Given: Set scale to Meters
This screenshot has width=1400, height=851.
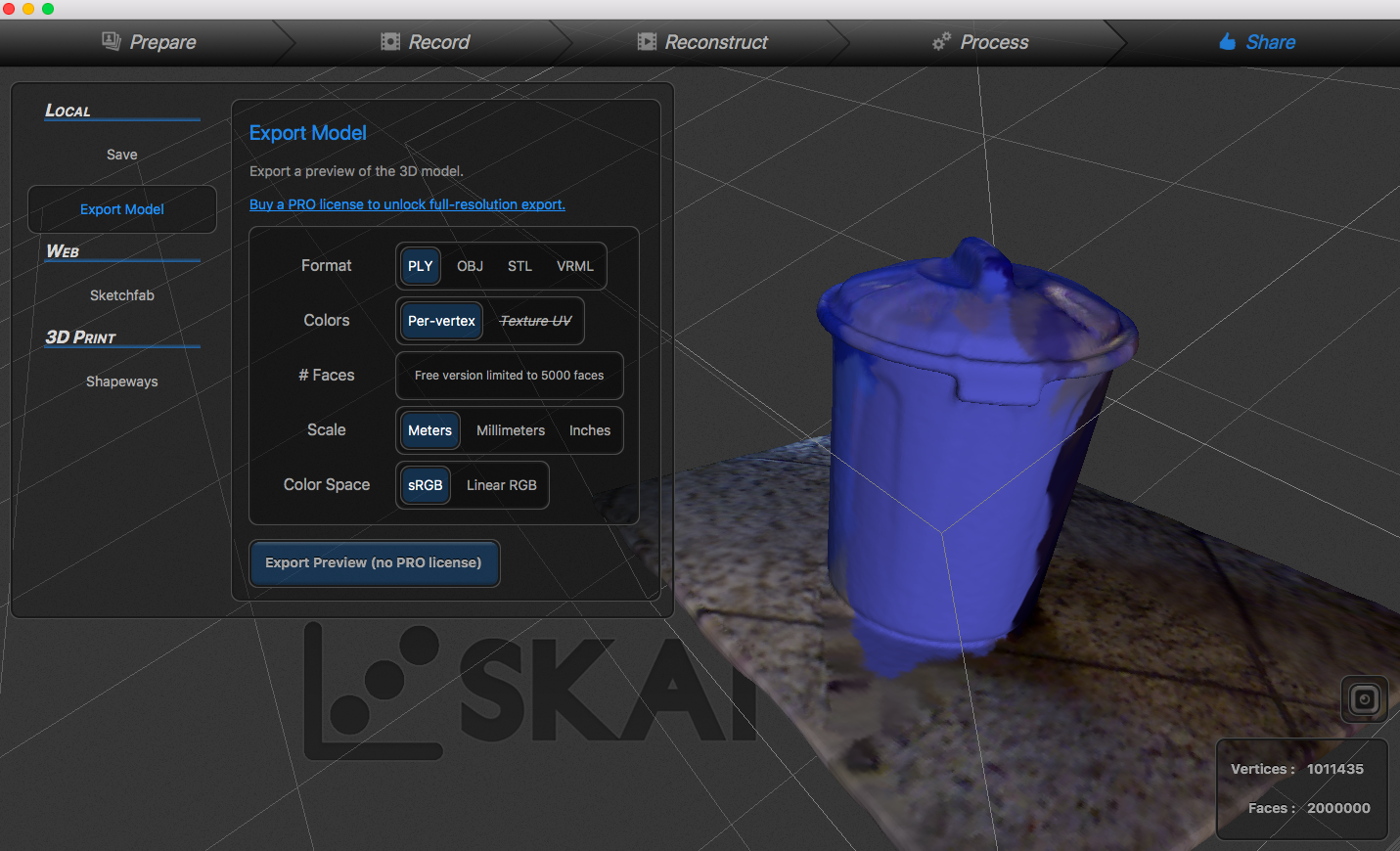Looking at the screenshot, I should pos(430,430).
